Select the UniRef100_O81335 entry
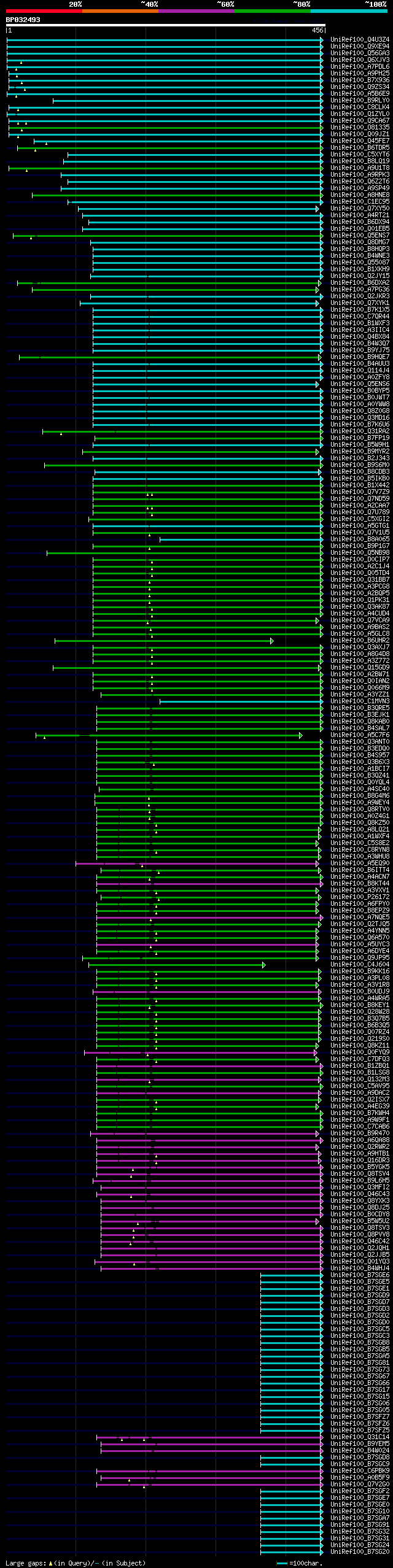The height and width of the screenshot is (1568, 393). click(360, 128)
